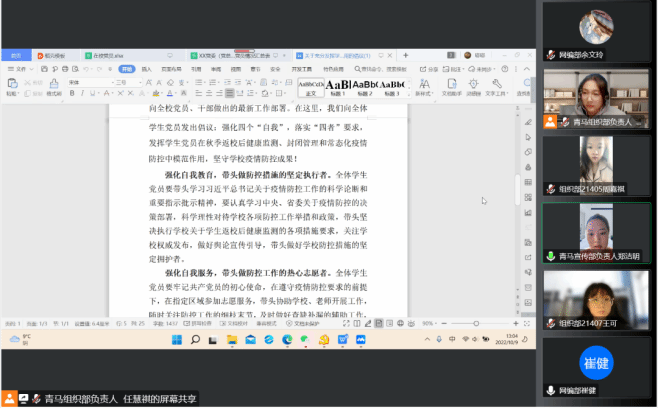The image size is (658, 409).
Task: Click the Print icon in quick access toolbar
Action: tap(65, 69)
